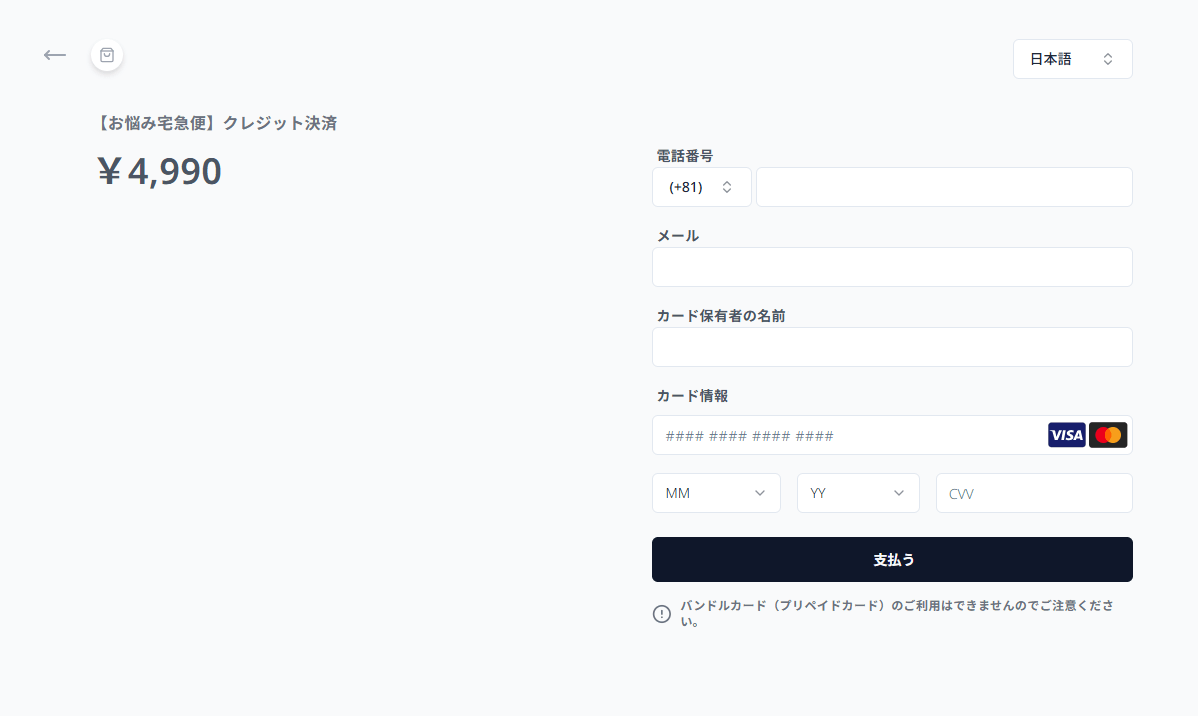Focus the カード保有者の名前 name field
This screenshot has width=1198, height=716.
pyautogui.click(x=892, y=347)
